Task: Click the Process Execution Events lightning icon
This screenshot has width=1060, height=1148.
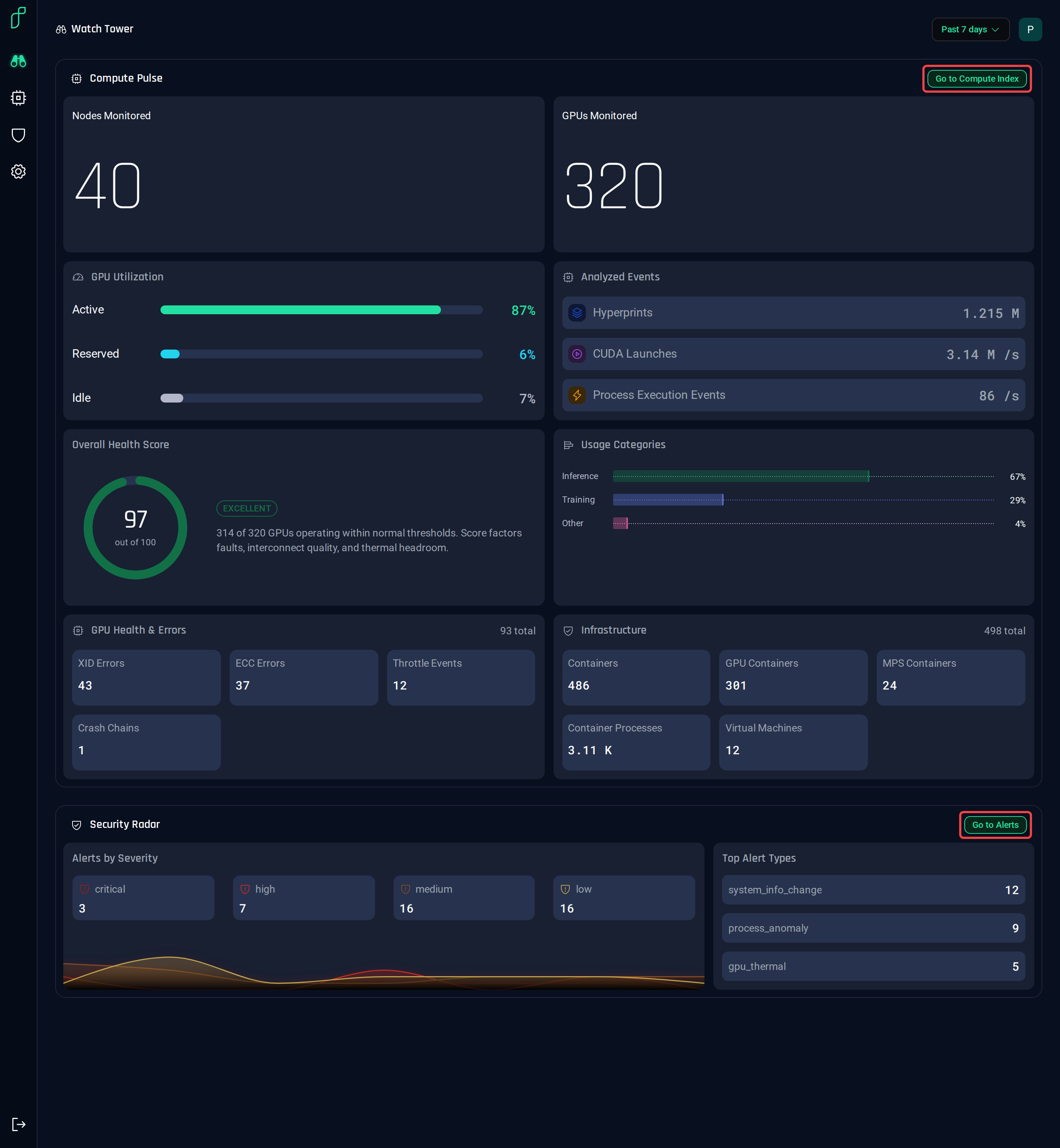Action: point(577,396)
